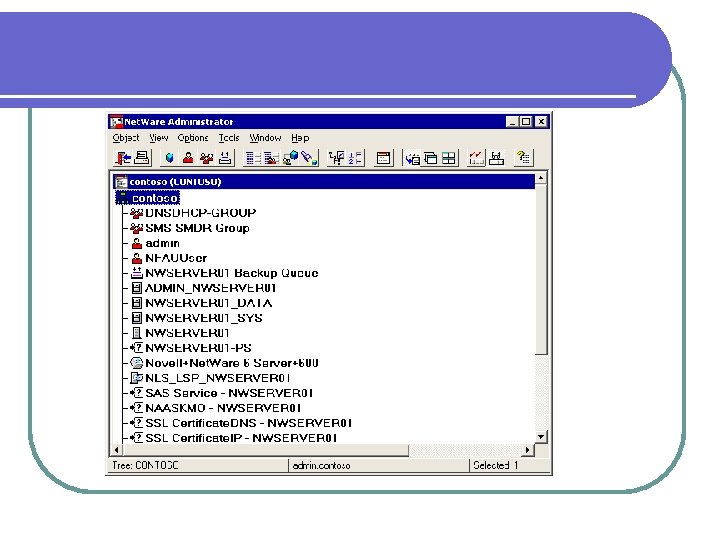Open the Object menu

click(125, 138)
